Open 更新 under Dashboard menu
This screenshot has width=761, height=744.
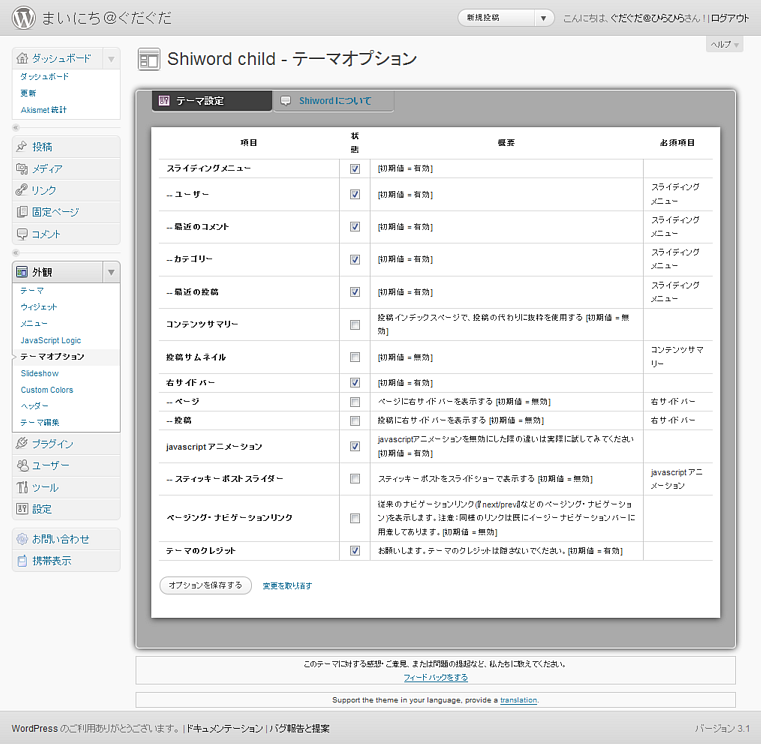point(28,93)
